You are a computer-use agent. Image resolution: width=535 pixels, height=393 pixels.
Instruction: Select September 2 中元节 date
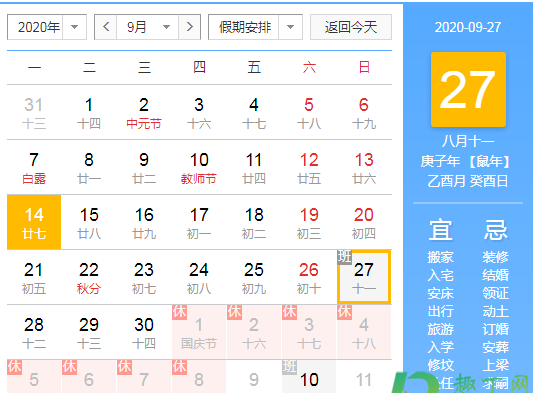coord(144,113)
